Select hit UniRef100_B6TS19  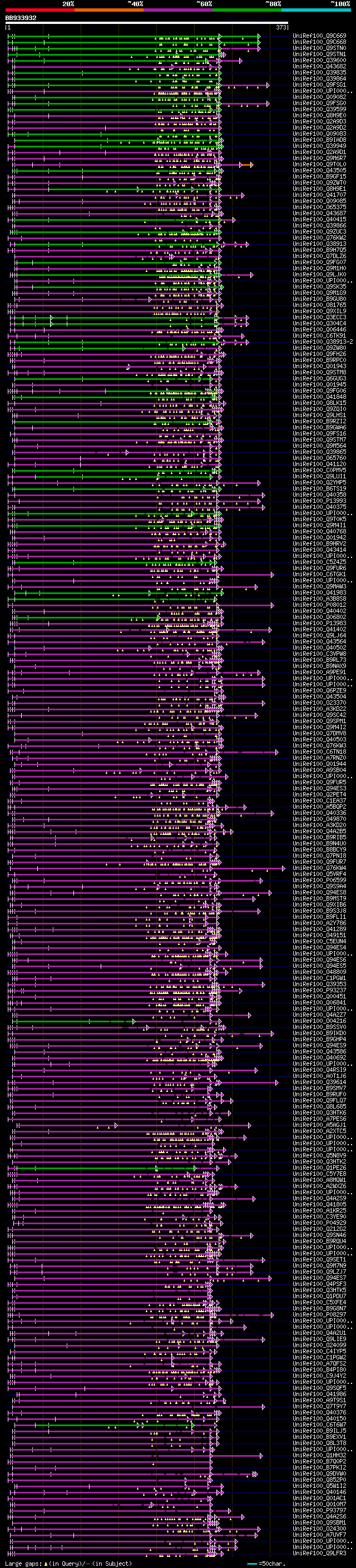pos(319,489)
